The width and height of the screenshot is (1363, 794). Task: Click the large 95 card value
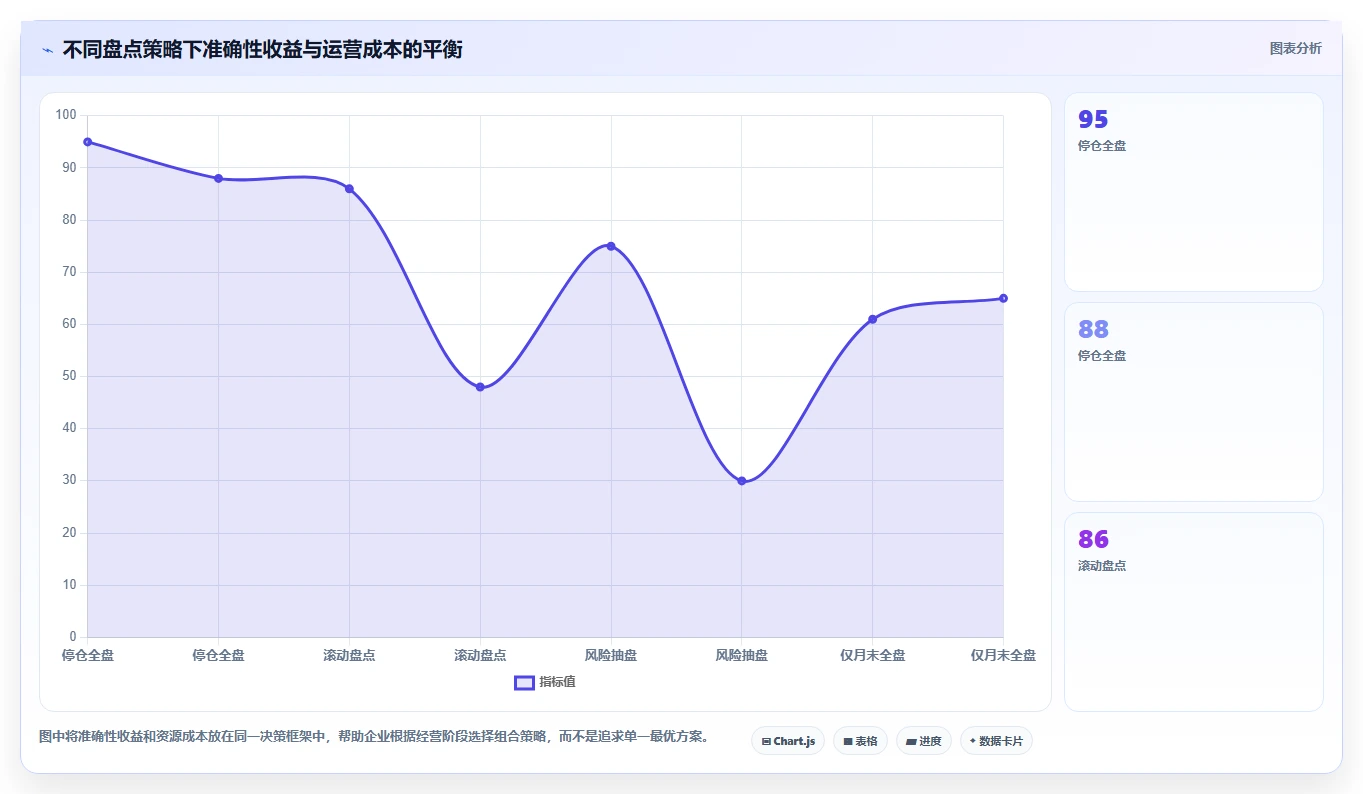[x=1093, y=120]
